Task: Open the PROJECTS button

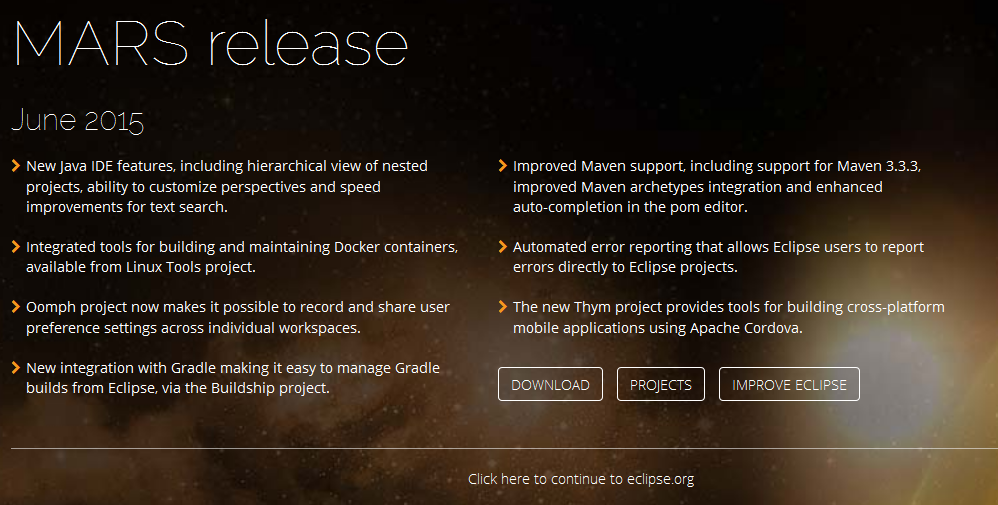Action: pos(661,384)
